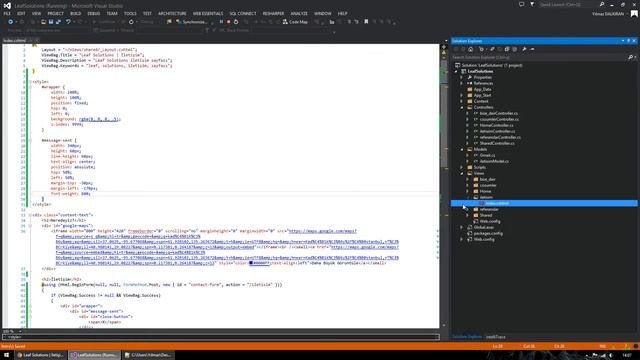Click Solution Explorer Preview Selected Items icon
The width and height of the screenshot is (640, 360).
click(x=532, y=49)
